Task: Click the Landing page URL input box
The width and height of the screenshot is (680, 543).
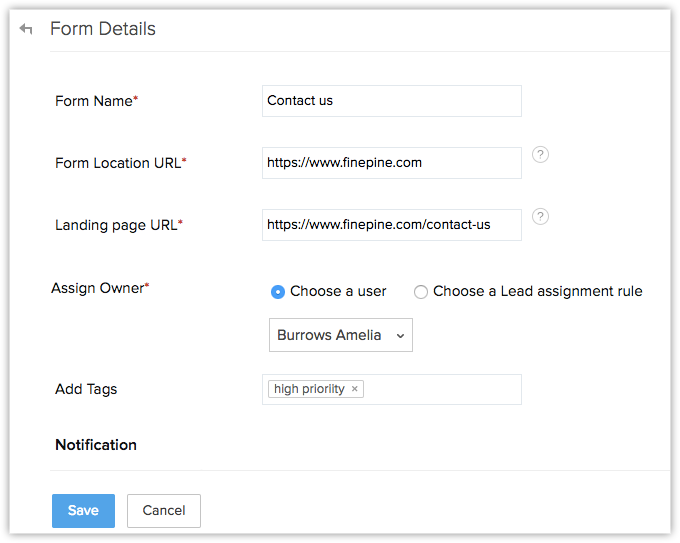Action: (391, 225)
